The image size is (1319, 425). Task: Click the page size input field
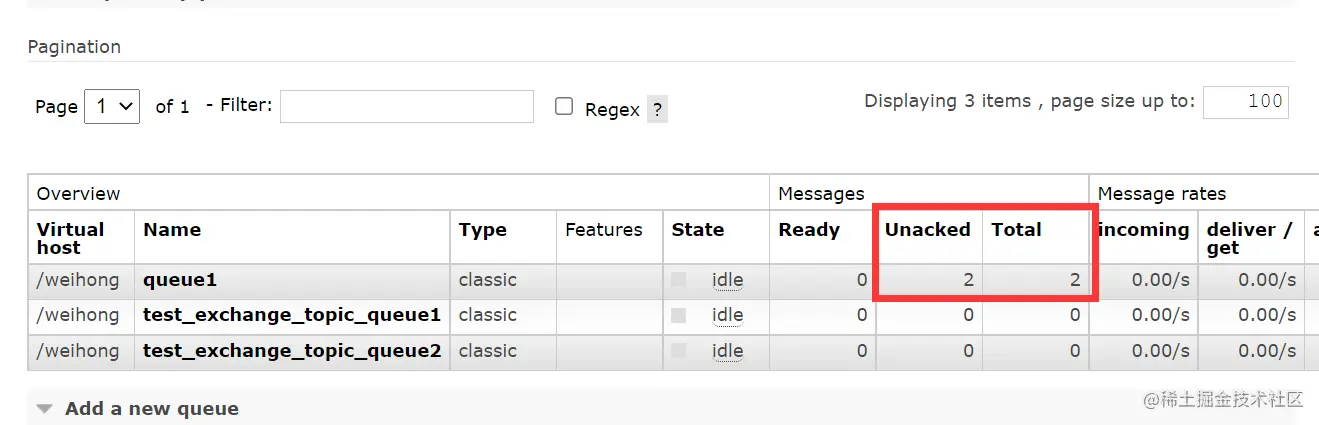pos(1245,102)
